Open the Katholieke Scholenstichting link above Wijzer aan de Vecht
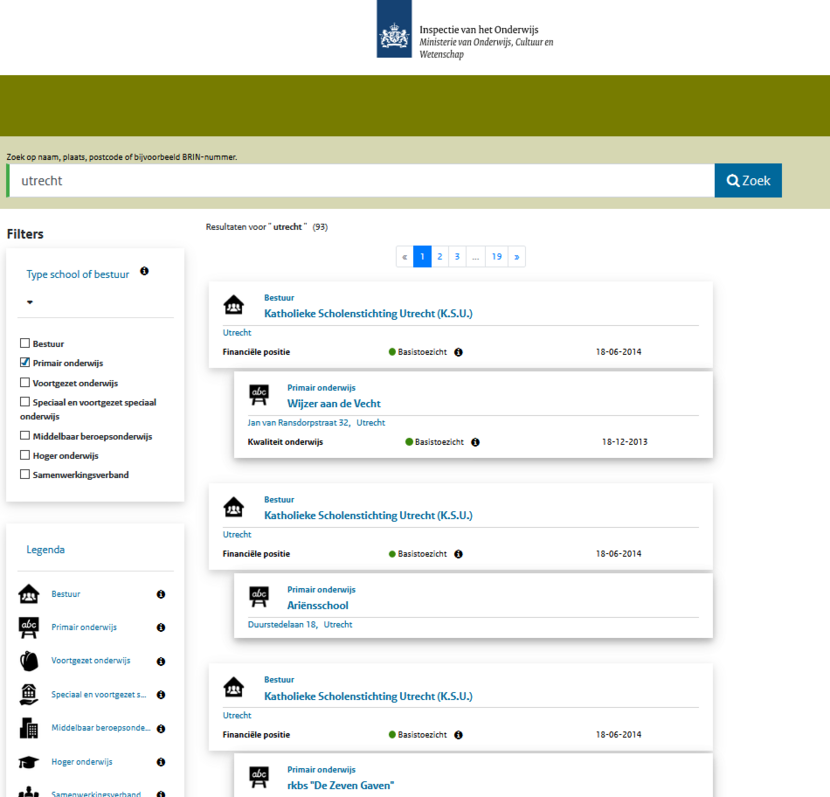 368,314
